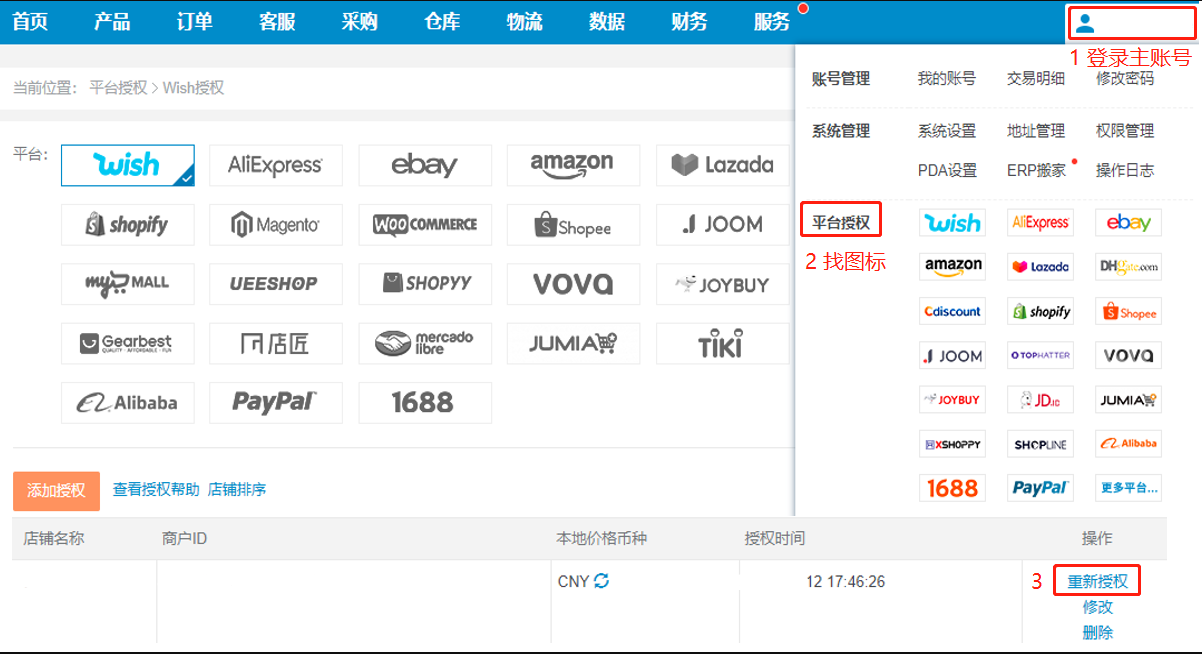Open 我的账号 in account dropdown
Viewport: 1202px width, 654px height.
[947, 78]
